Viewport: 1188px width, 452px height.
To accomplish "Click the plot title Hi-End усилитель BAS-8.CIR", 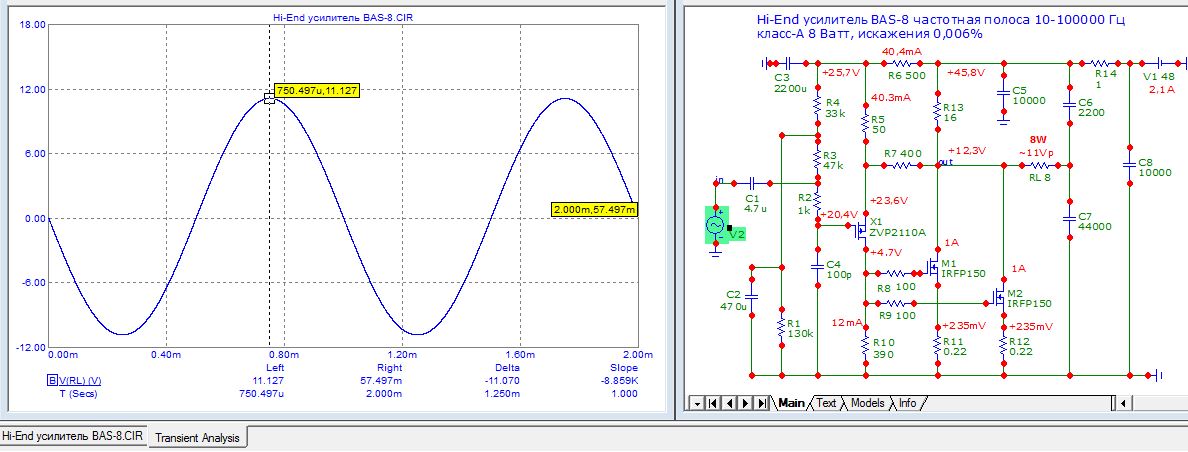I will point(343,16).
